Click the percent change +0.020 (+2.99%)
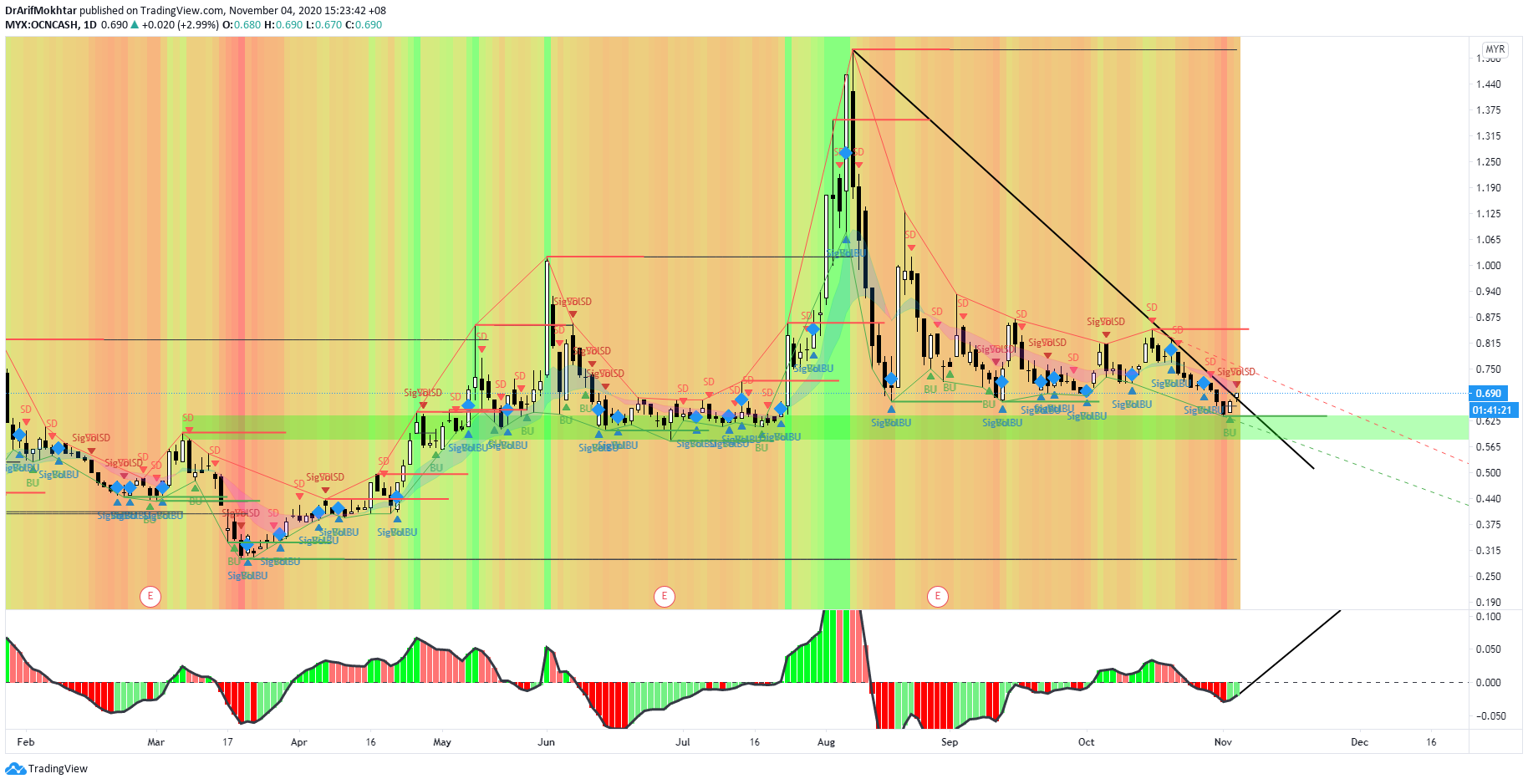Screen dimensions: 1528x784 pyautogui.click(x=180, y=25)
